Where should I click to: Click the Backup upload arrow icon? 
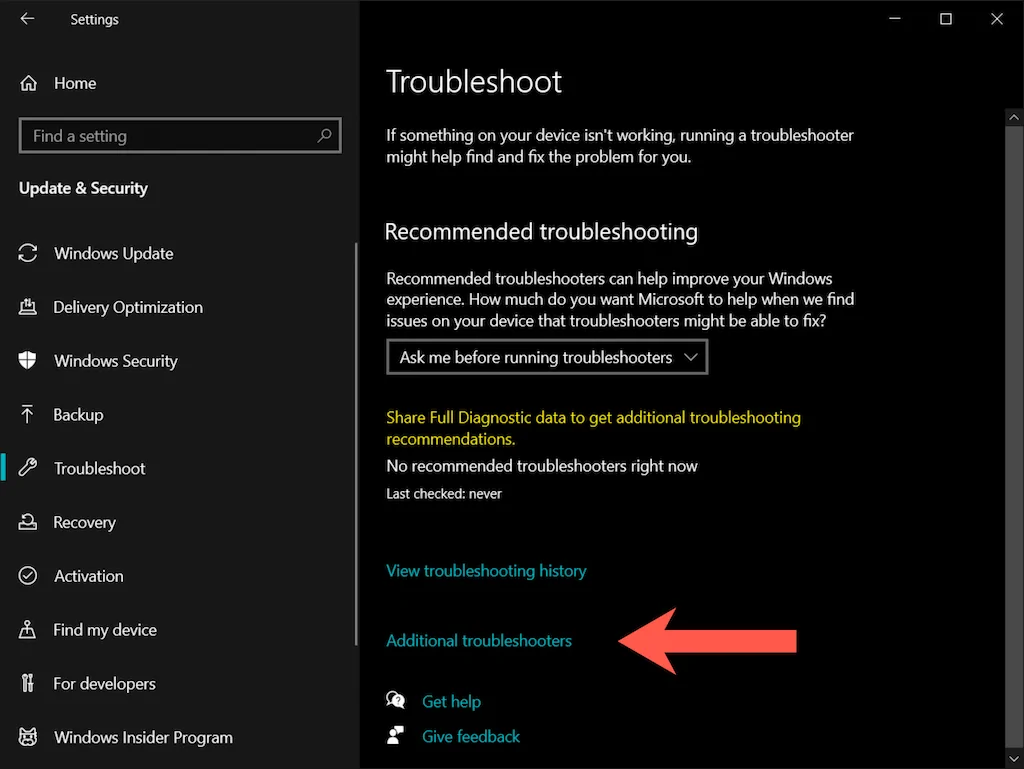point(28,415)
